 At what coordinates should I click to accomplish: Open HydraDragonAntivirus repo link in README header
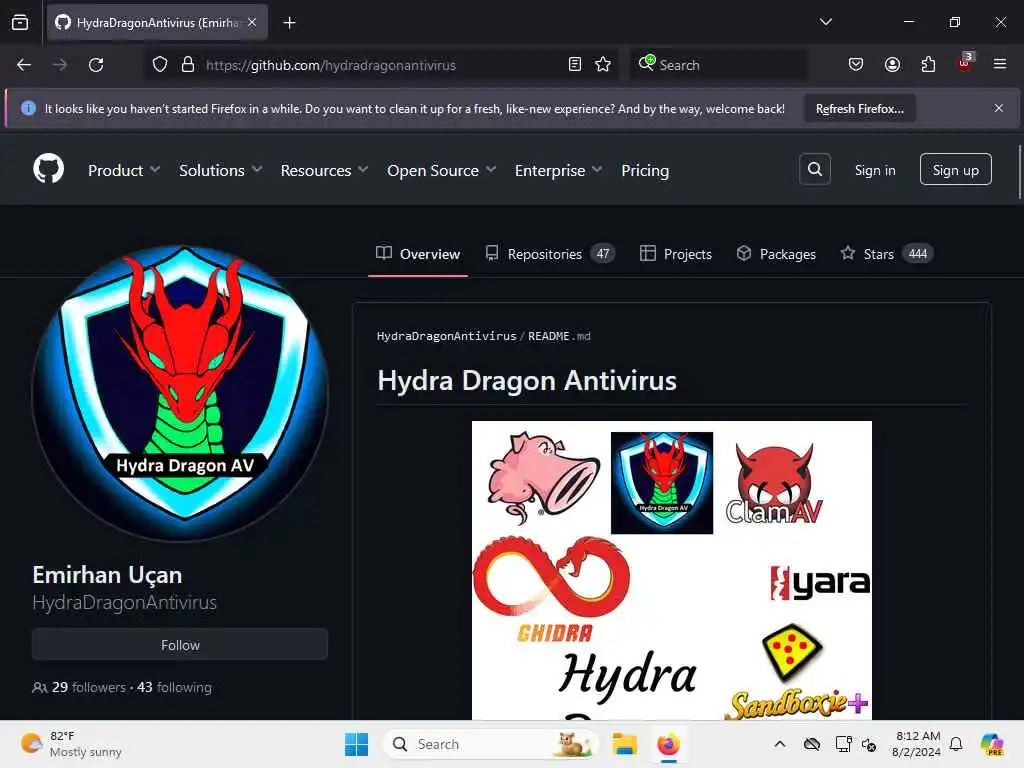coord(446,336)
